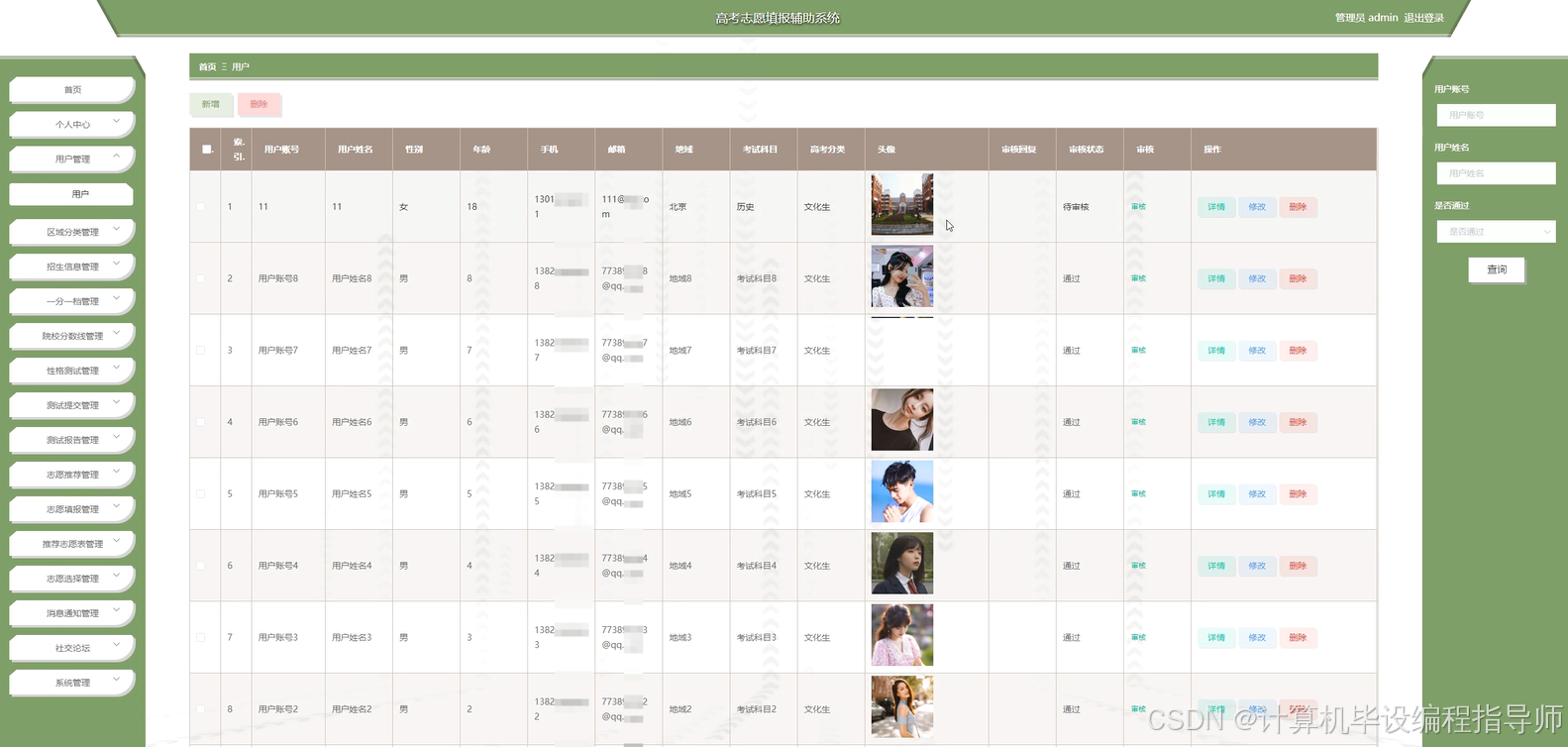Click the green 新增 button
This screenshot has height=747, width=1568.
(211, 104)
